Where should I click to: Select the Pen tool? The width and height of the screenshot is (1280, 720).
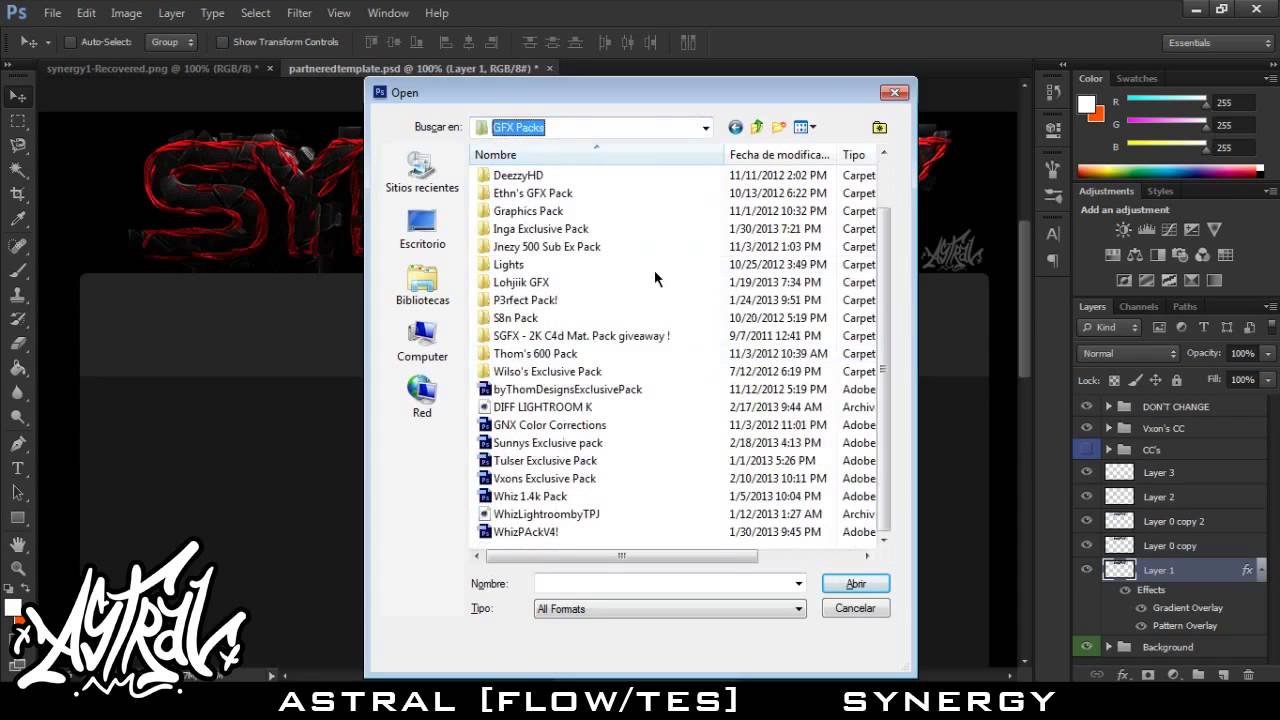[x=18, y=443]
